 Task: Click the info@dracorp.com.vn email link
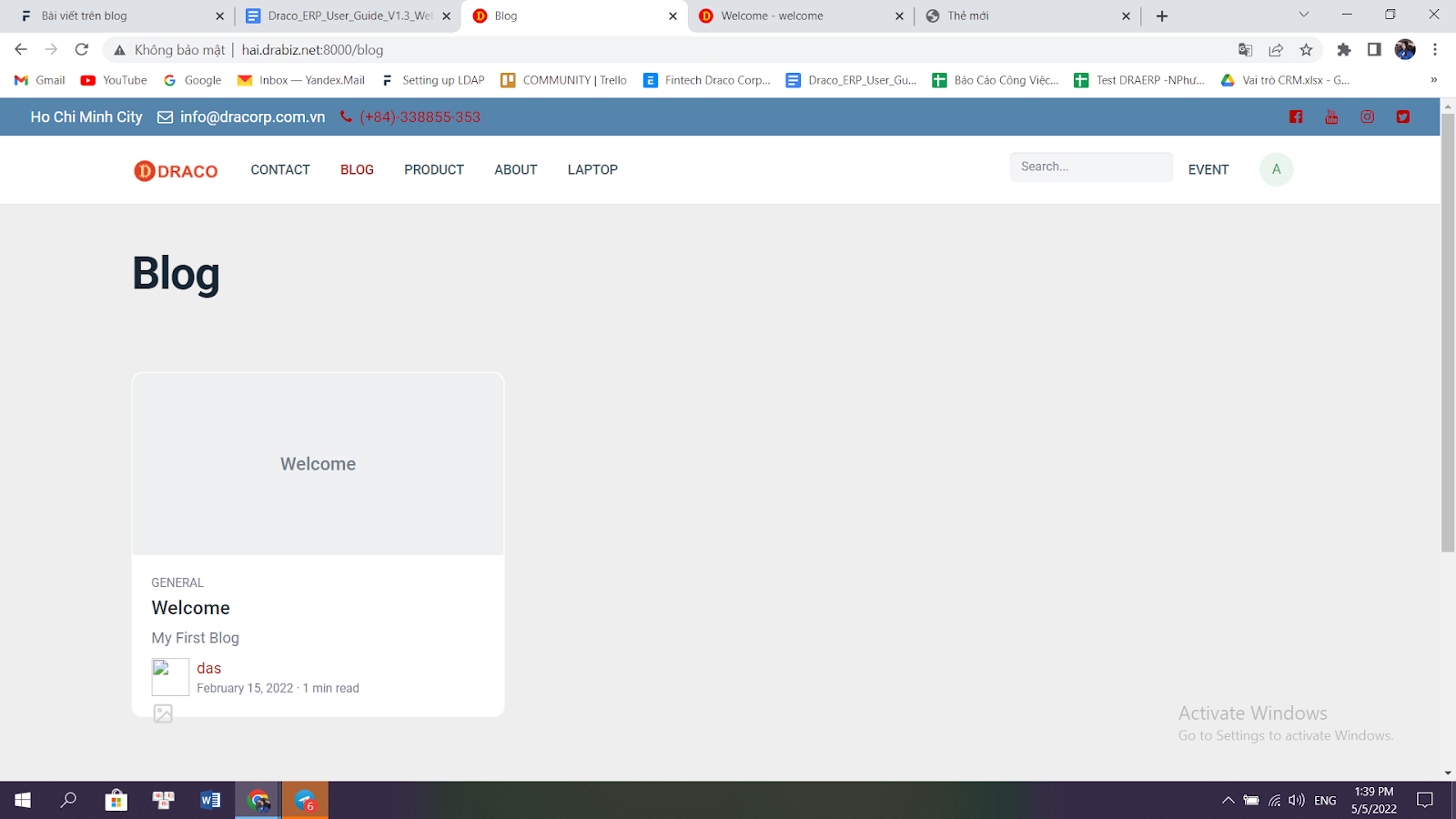(252, 116)
